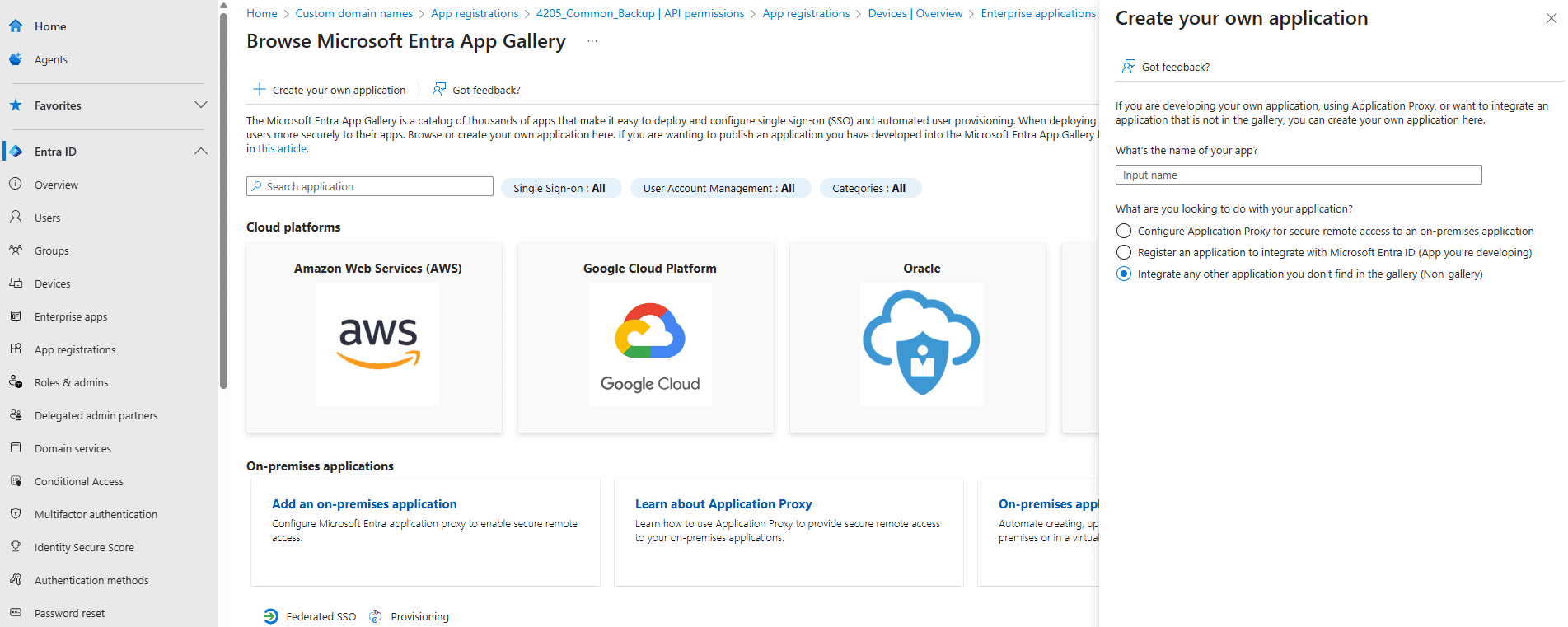Select Integrate any other application Non-gallery option
Image resolution: width=1568 pixels, height=627 pixels.
click(1124, 274)
